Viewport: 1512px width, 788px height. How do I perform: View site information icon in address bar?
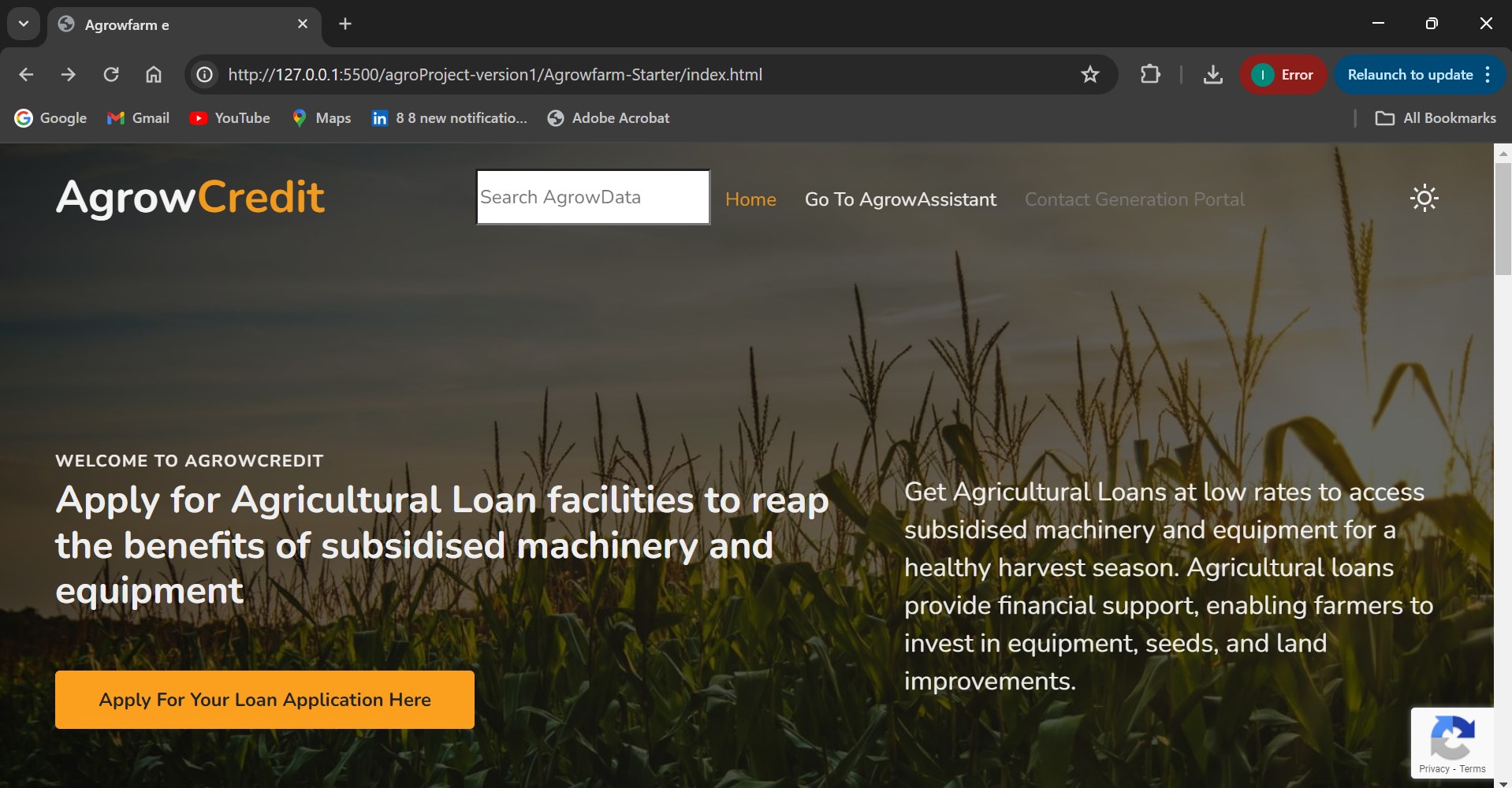[205, 75]
